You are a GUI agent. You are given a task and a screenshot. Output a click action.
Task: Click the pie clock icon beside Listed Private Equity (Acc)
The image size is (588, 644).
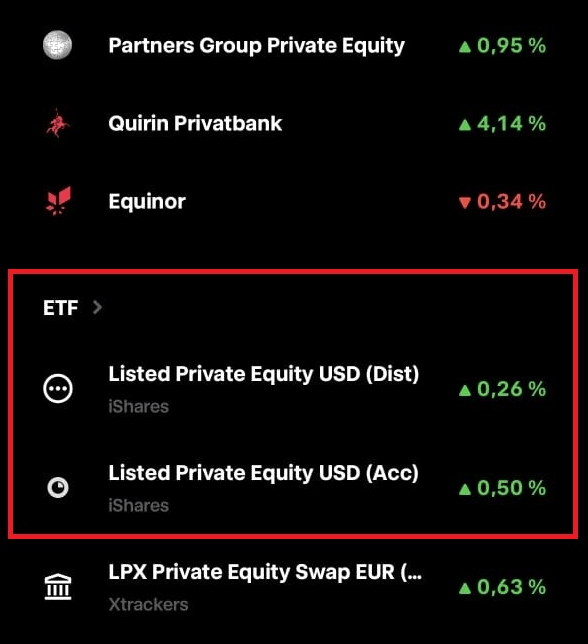(x=58, y=488)
